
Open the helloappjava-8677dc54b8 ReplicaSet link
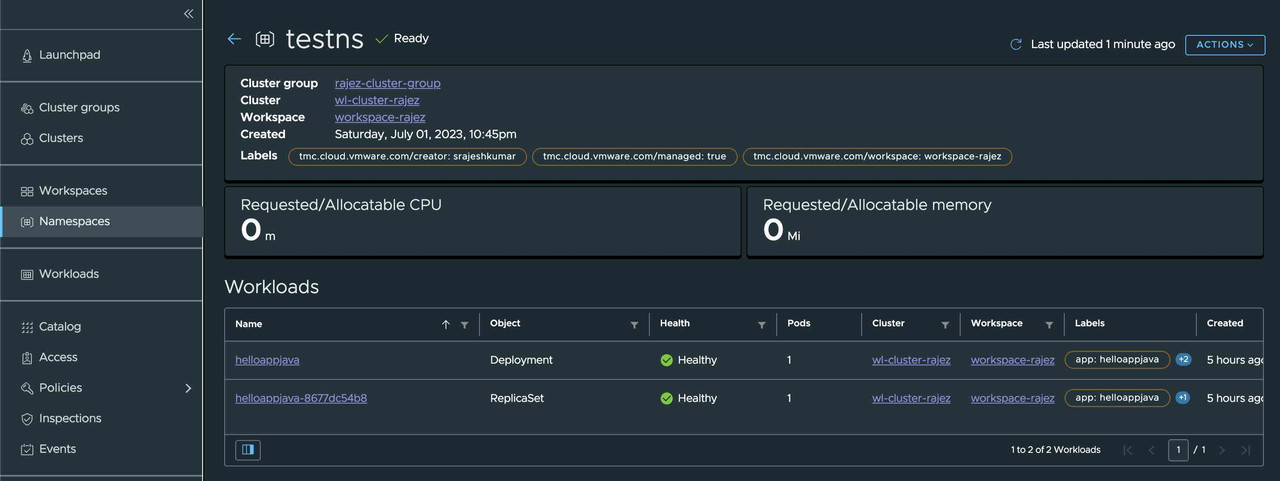(301, 398)
